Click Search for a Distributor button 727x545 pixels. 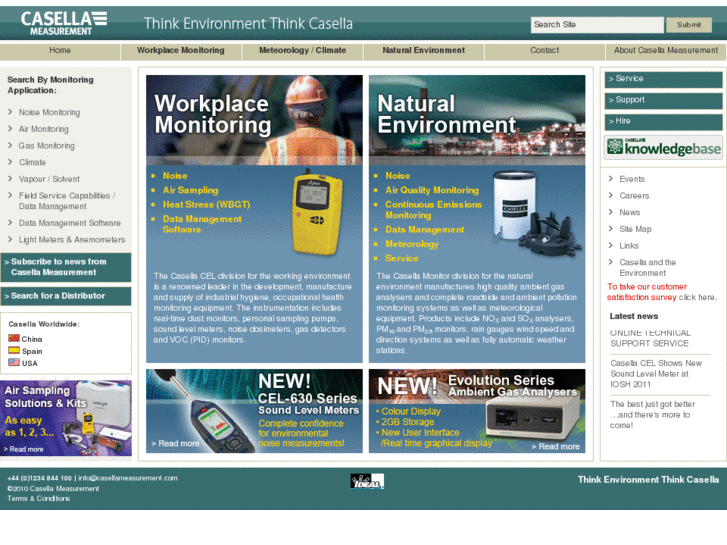(66, 296)
